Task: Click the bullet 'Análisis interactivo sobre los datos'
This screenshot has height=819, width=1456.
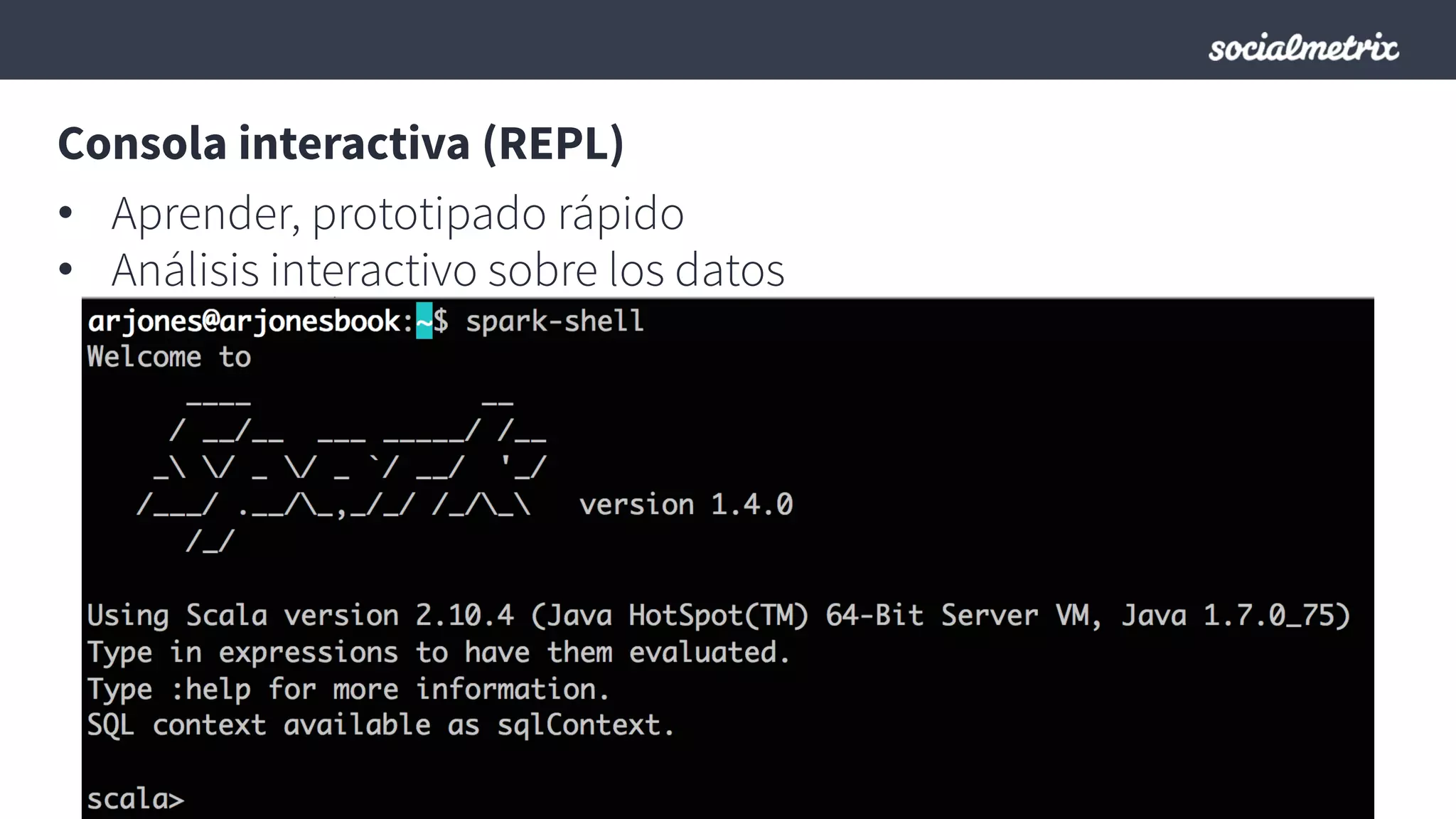Action: [x=448, y=270]
